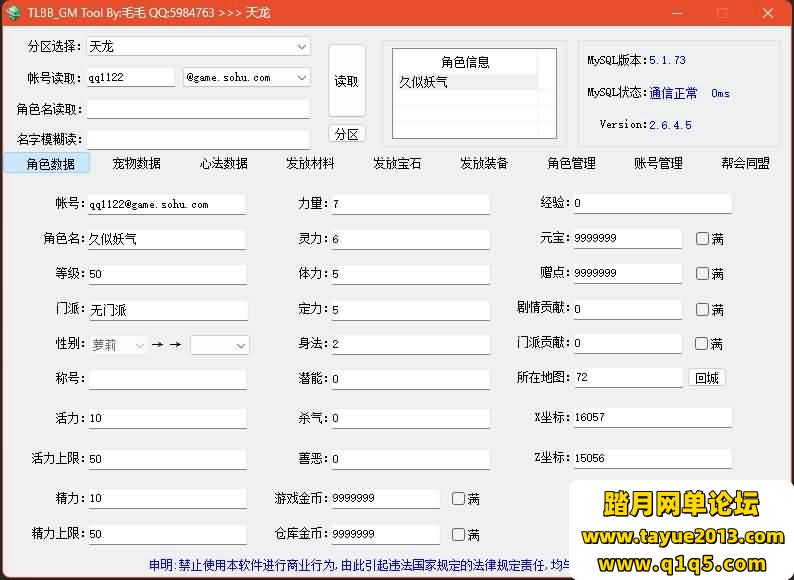Click the Version number 2.6.4.5

(670, 125)
